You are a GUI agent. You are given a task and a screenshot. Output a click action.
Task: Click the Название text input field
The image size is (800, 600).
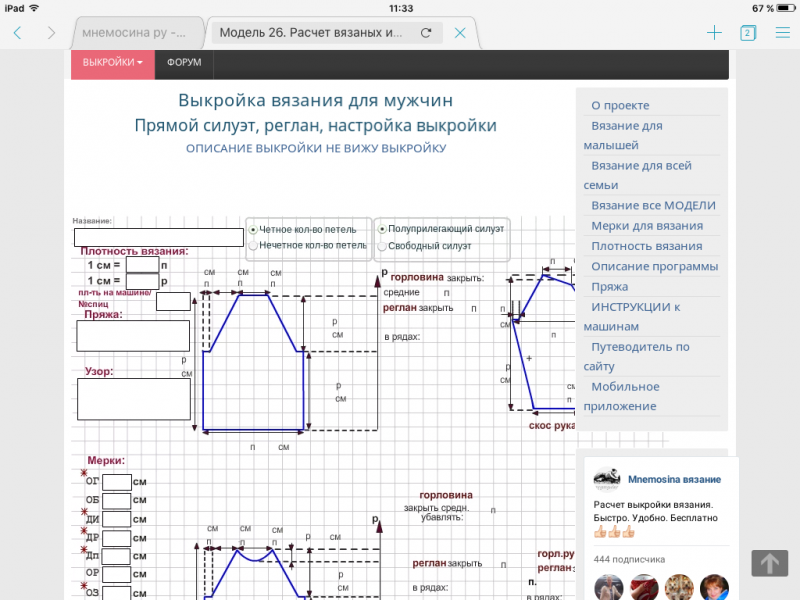158,237
